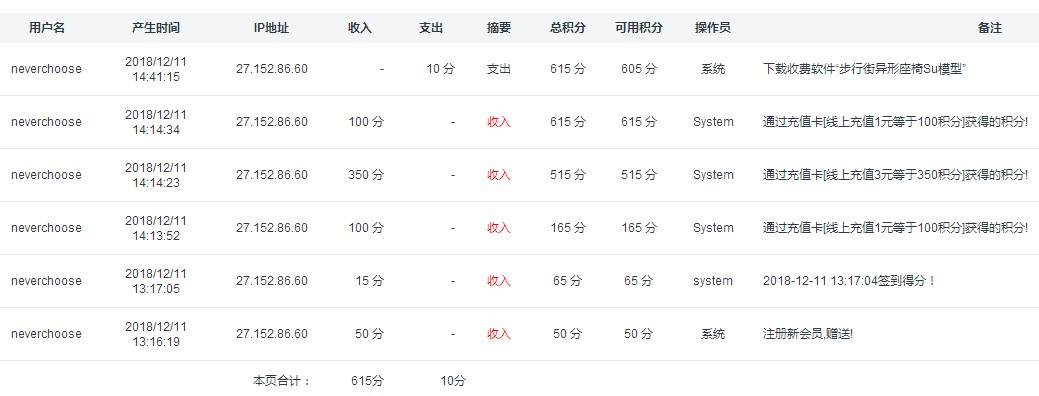The width and height of the screenshot is (1039, 396).
Task: Click neverchoose in the 13:16:19 row
Action: click(46, 334)
